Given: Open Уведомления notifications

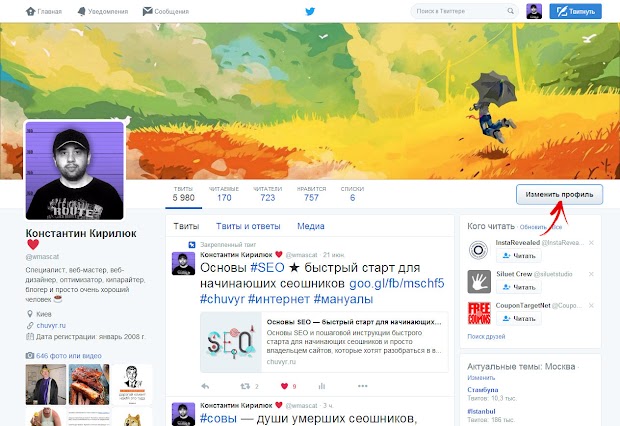Looking at the screenshot, I should 103,11.
